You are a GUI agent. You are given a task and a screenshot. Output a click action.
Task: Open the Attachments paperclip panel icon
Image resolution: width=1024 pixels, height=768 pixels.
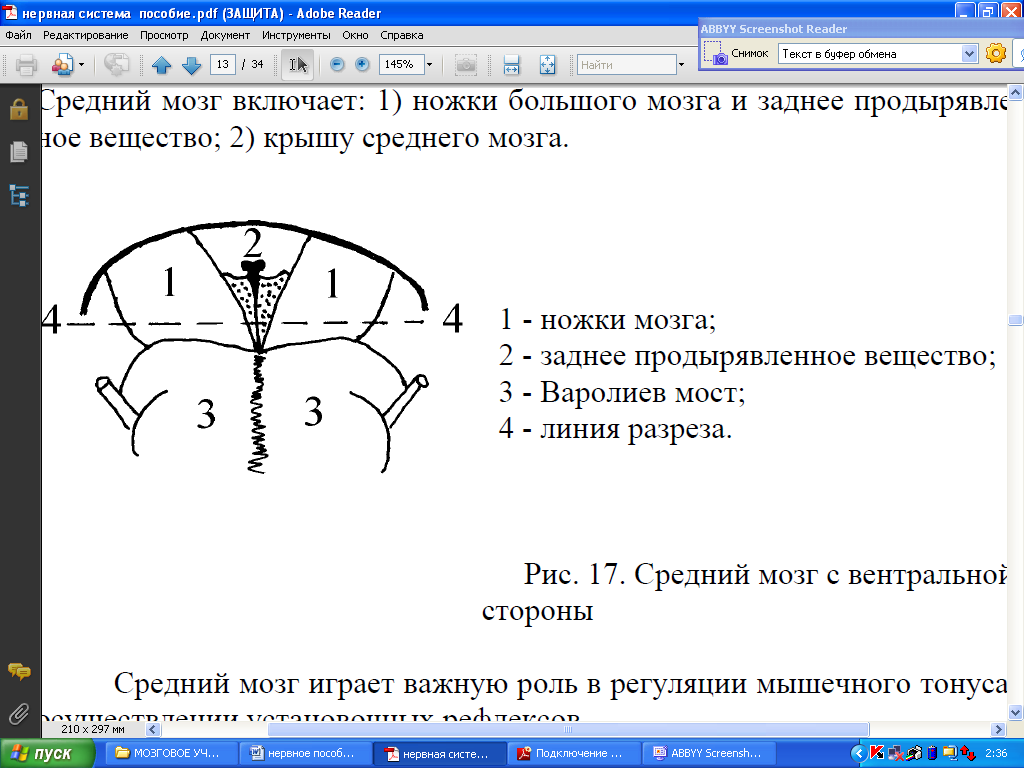point(19,714)
